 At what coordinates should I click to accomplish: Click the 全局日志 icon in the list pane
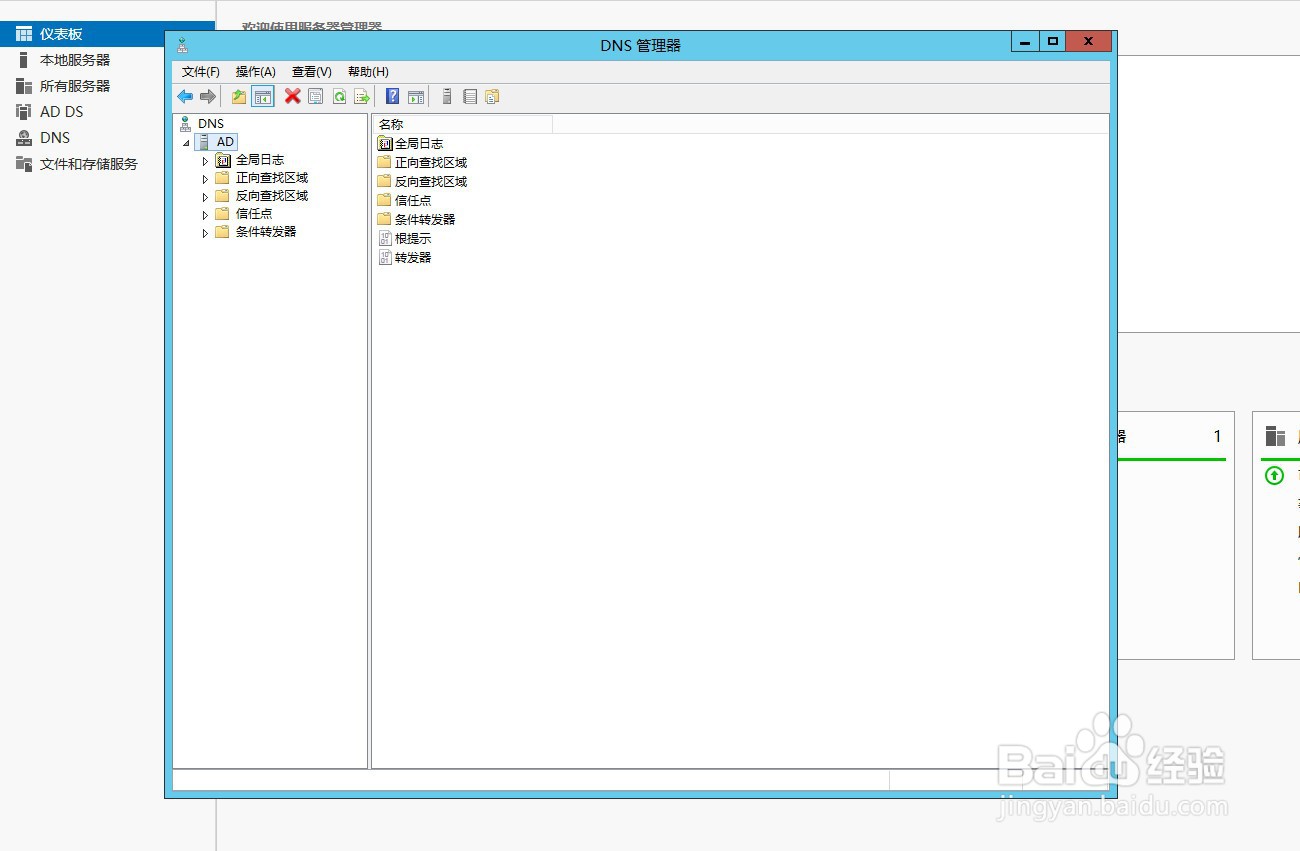click(384, 144)
